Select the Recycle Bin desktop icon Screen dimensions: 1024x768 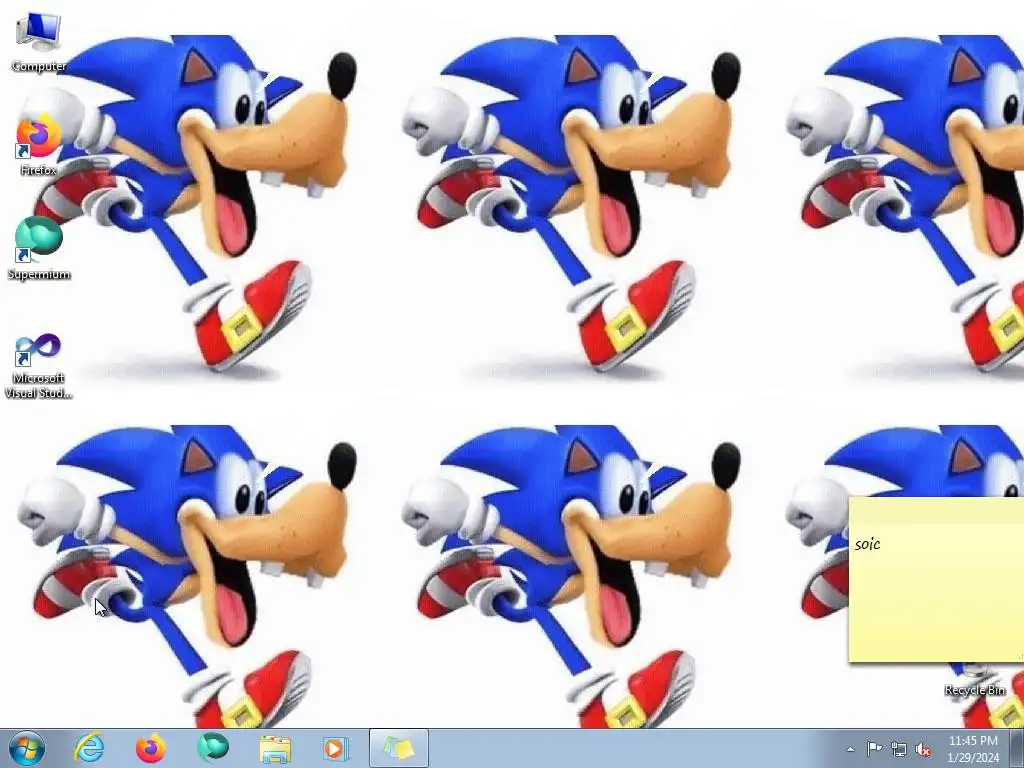[974, 680]
